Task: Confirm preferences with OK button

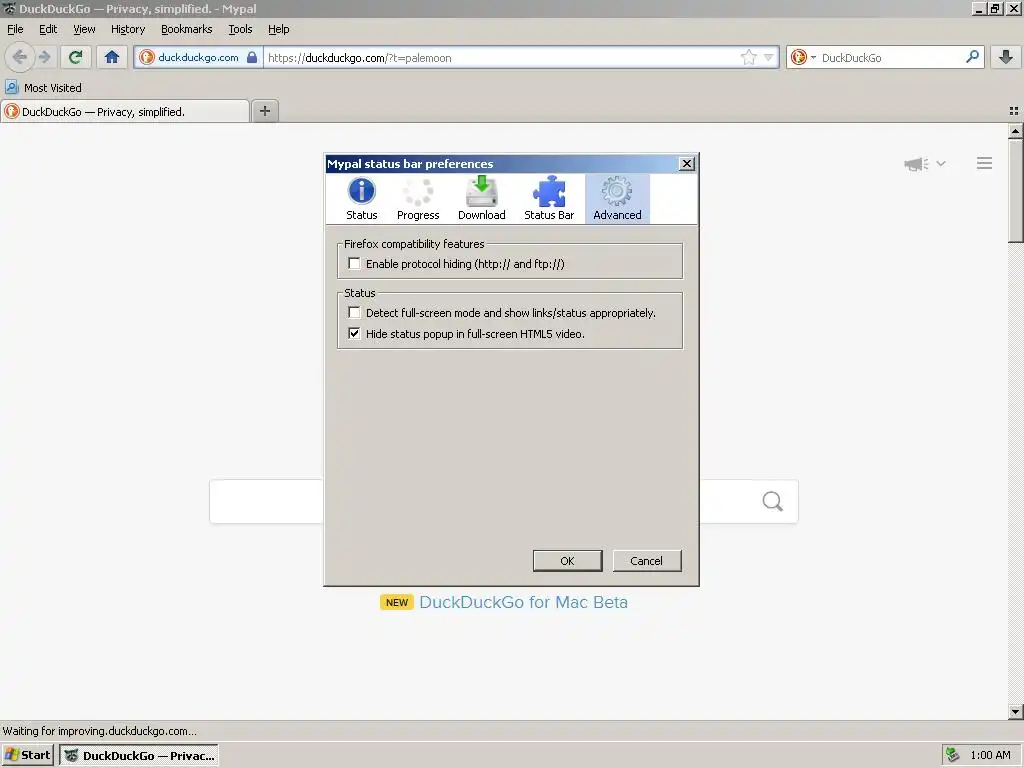Action: (567, 560)
